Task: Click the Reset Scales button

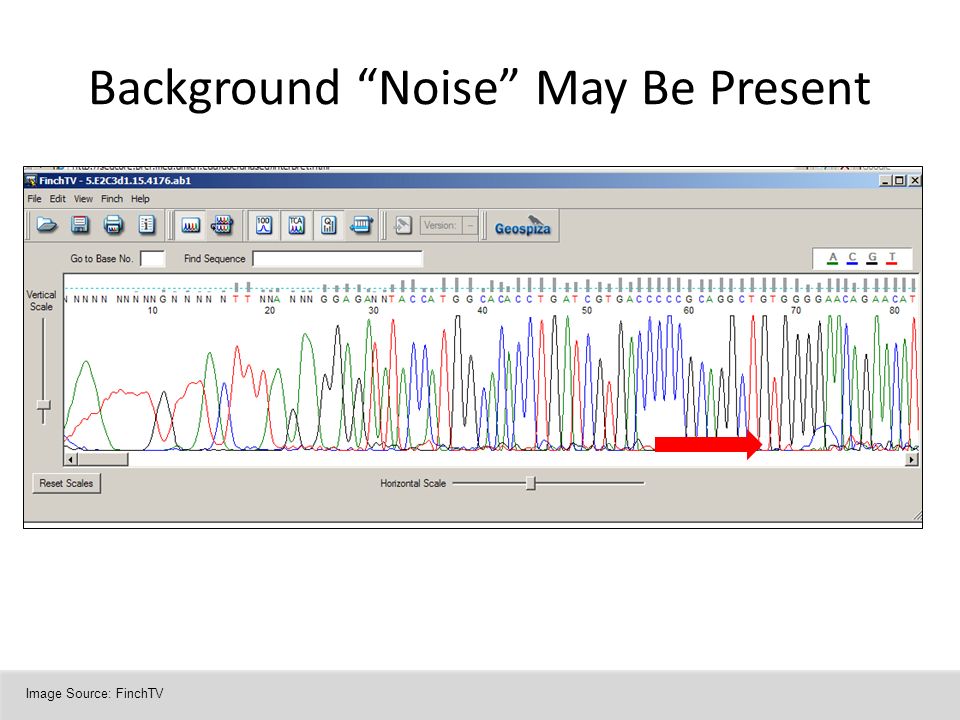Action: [66, 483]
